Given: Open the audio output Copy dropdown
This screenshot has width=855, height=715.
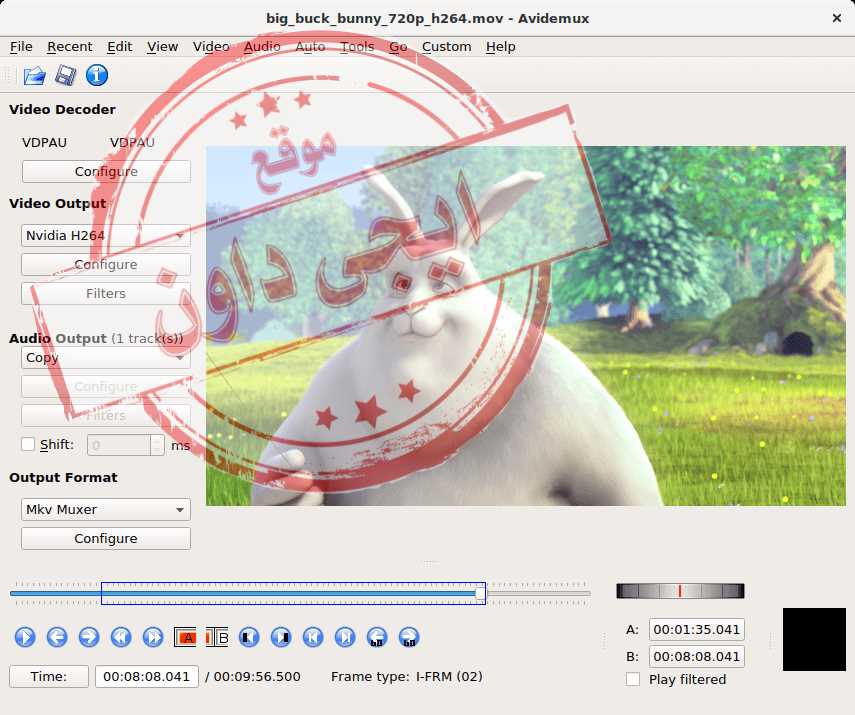Looking at the screenshot, I should point(106,358).
